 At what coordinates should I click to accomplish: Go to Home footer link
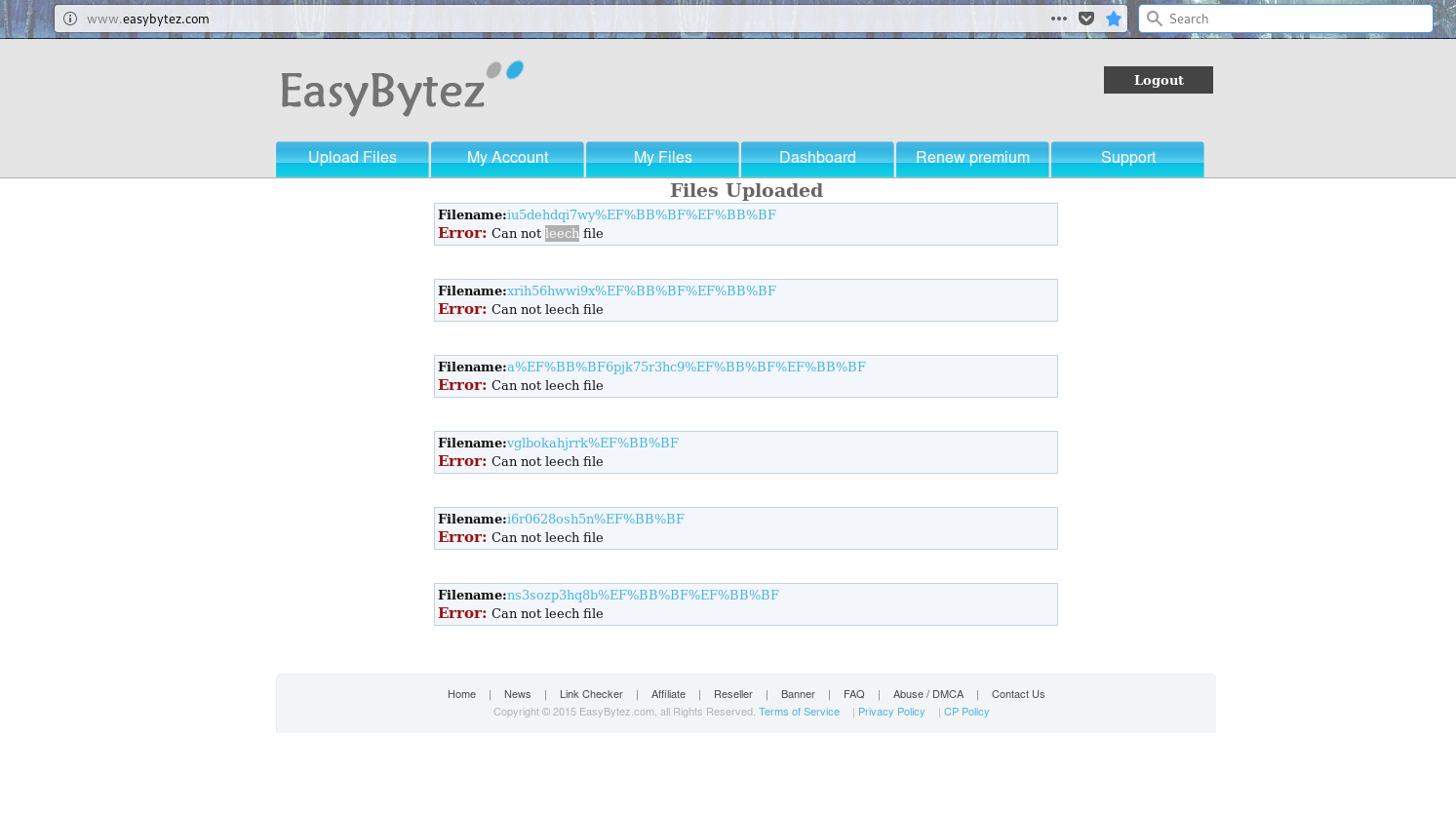[x=461, y=695]
